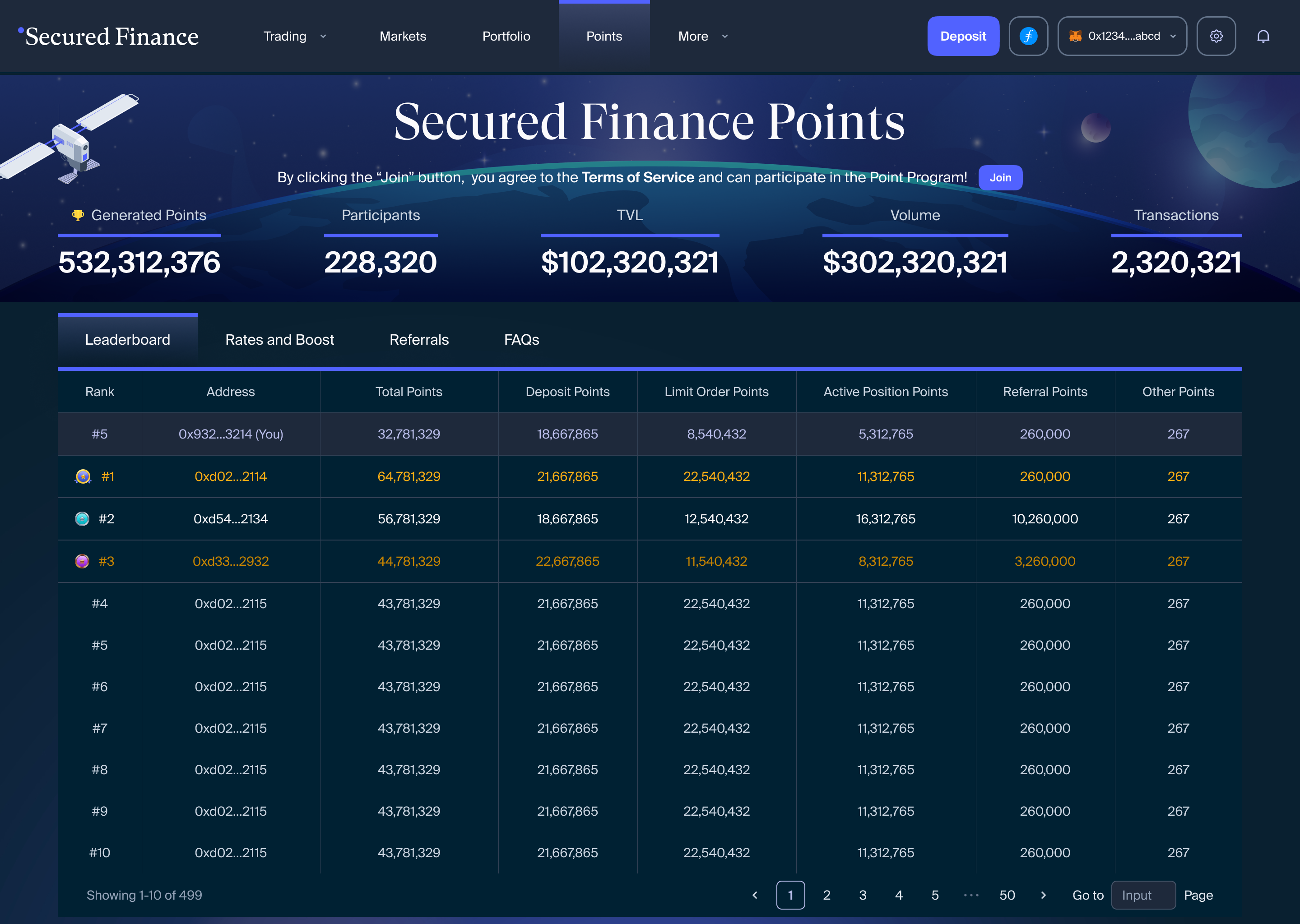
Task: Go to previous page with left chevron
Action: (755, 895)
